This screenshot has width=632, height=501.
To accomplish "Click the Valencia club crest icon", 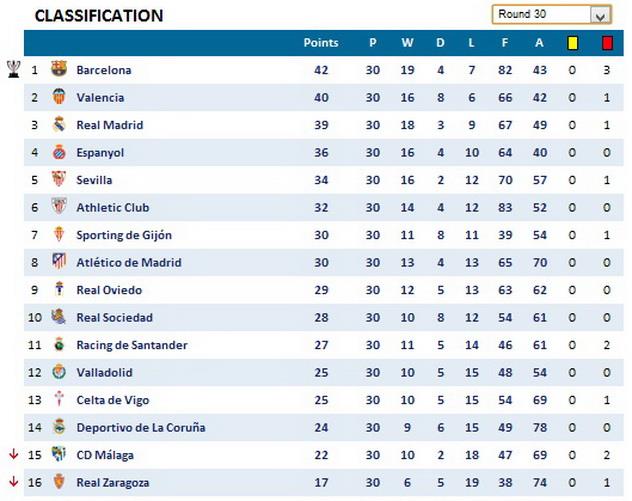I will tap(59, 97).
